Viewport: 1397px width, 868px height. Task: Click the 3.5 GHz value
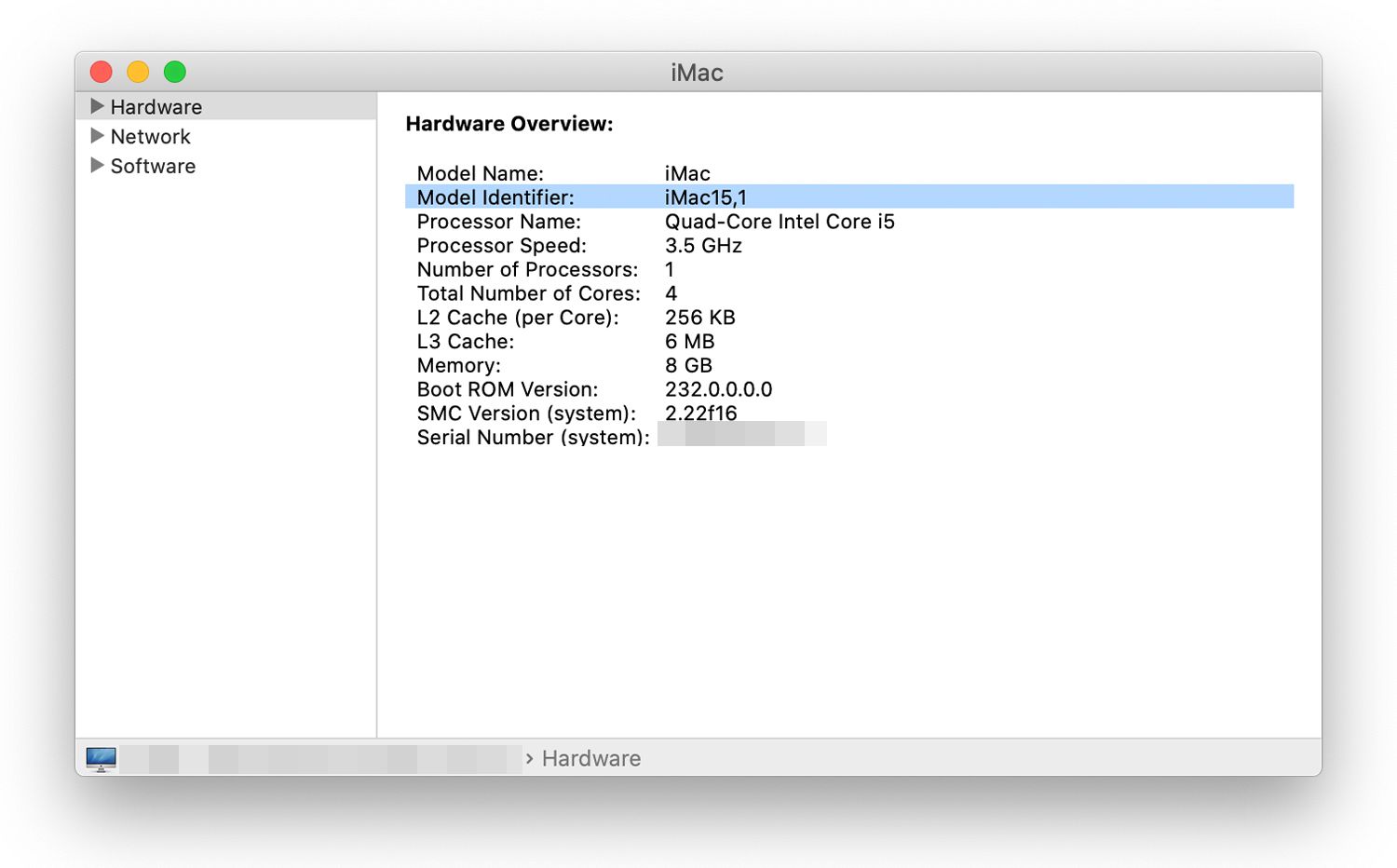703,246
